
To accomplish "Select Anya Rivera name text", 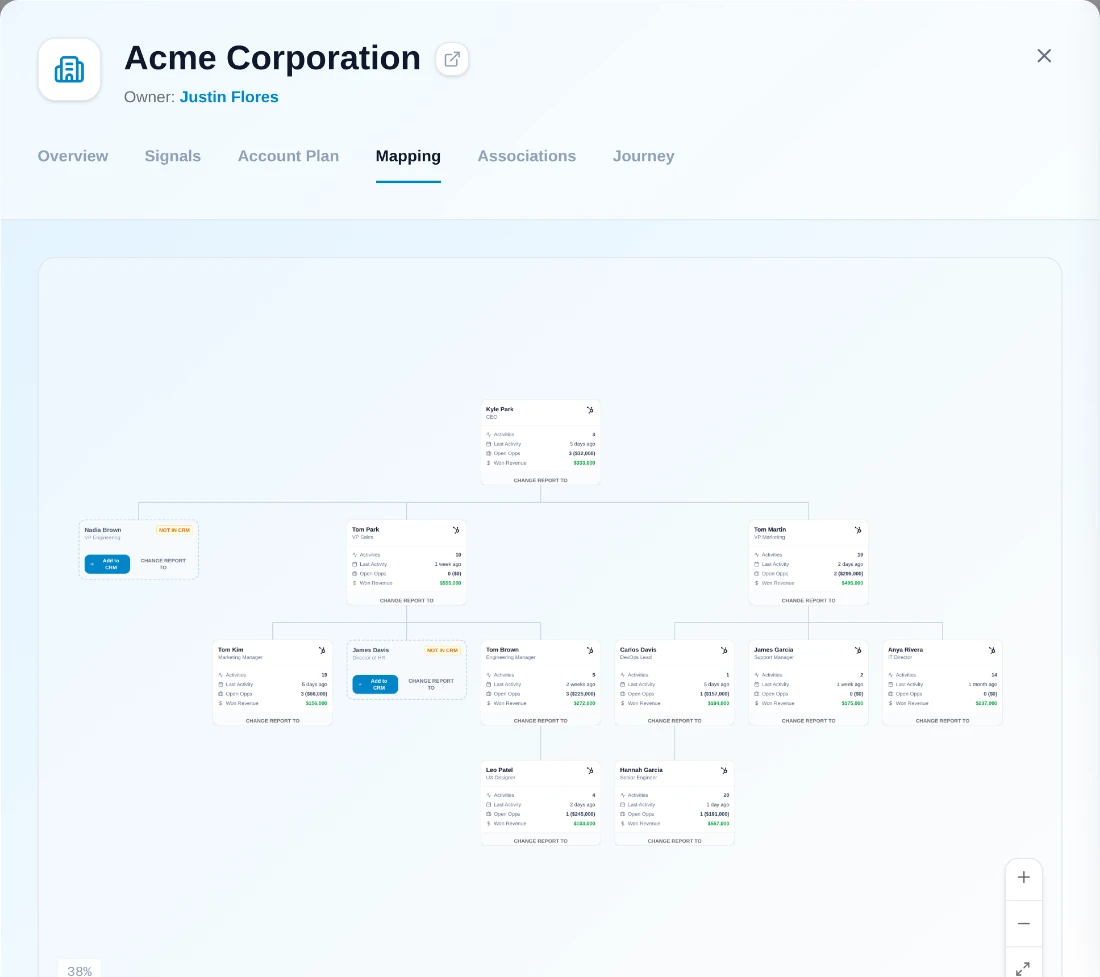I will tap(905, 649).
